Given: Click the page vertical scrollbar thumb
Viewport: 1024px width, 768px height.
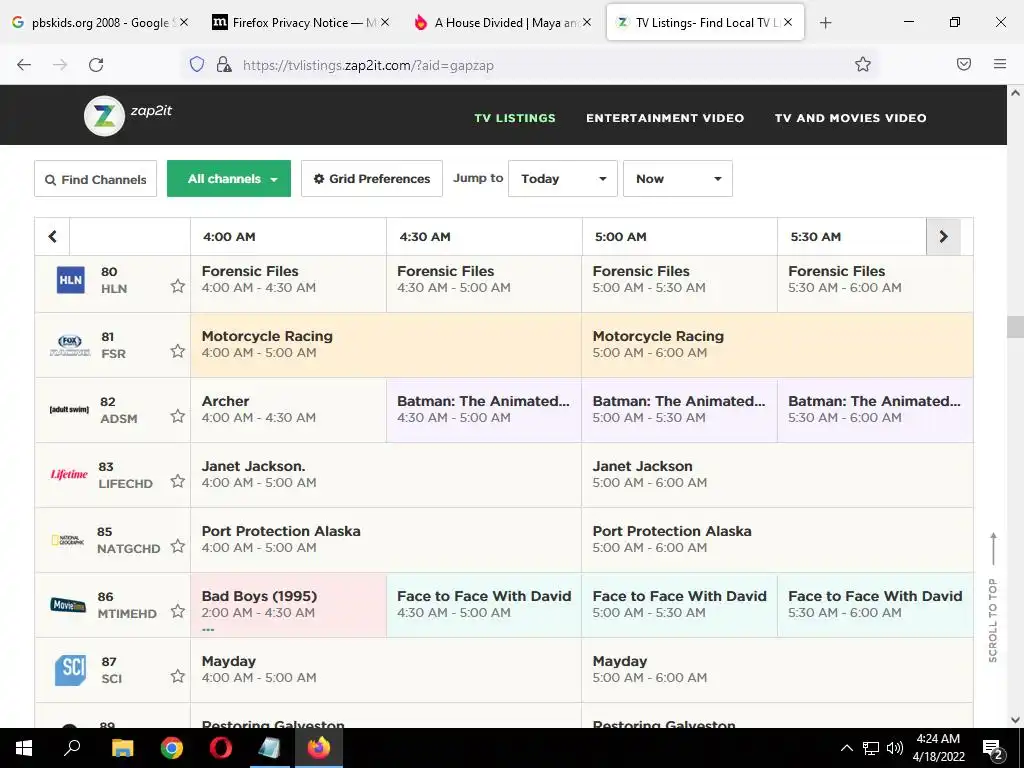Looking at the screenshot, I should pyautogui.click(x=1015, y=327).
